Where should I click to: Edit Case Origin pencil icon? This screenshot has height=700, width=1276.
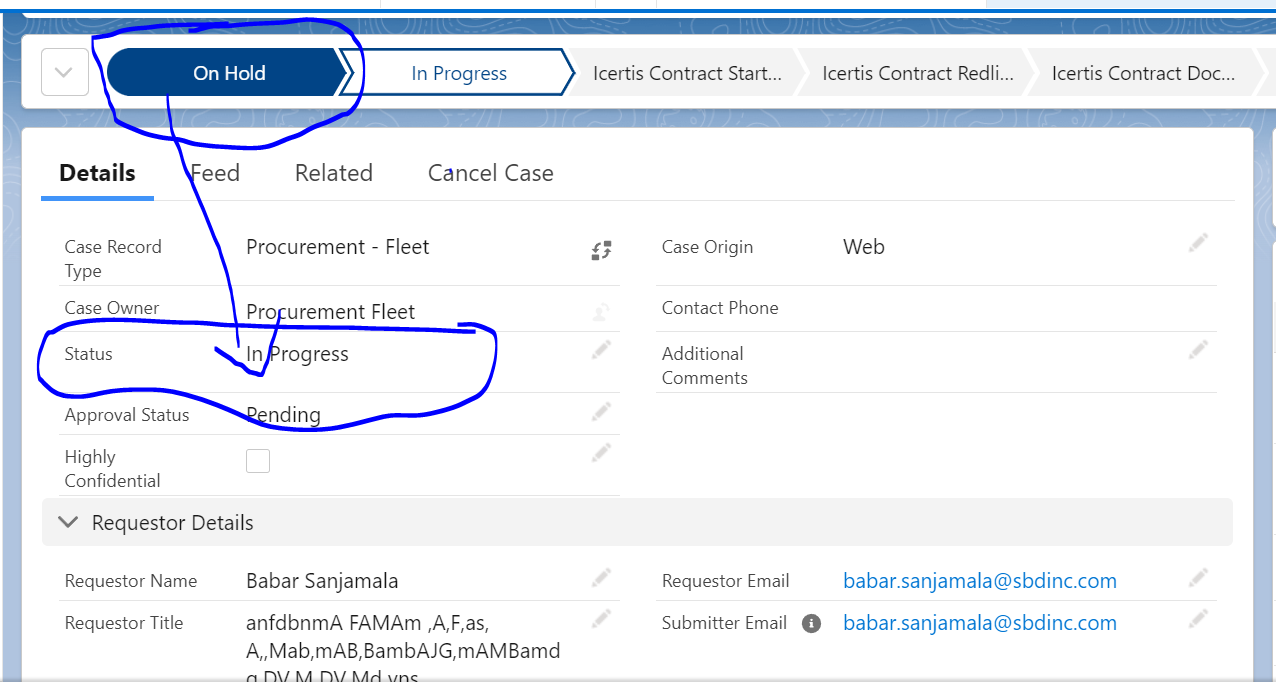coord(1198,243)
